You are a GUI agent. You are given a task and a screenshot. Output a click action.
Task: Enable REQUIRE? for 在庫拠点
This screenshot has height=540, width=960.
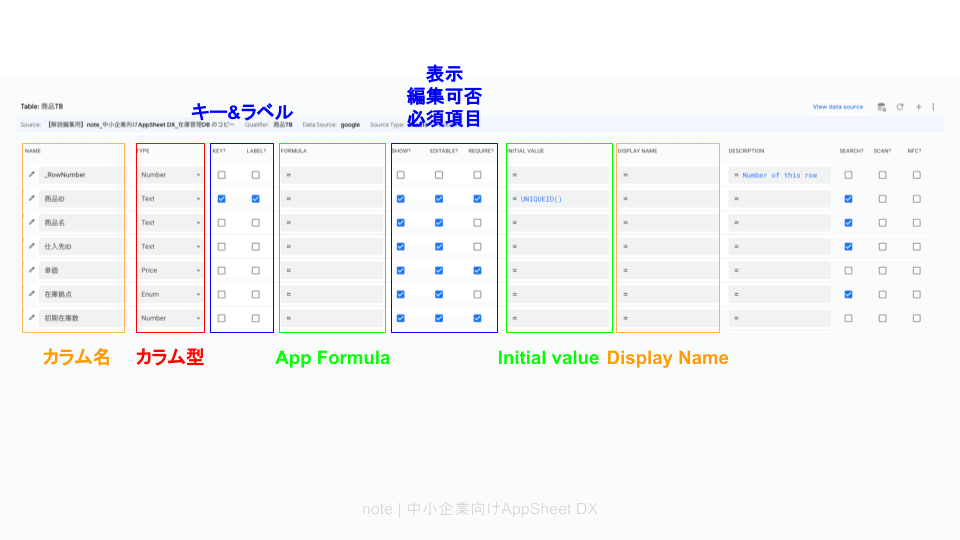pos(477,294)
